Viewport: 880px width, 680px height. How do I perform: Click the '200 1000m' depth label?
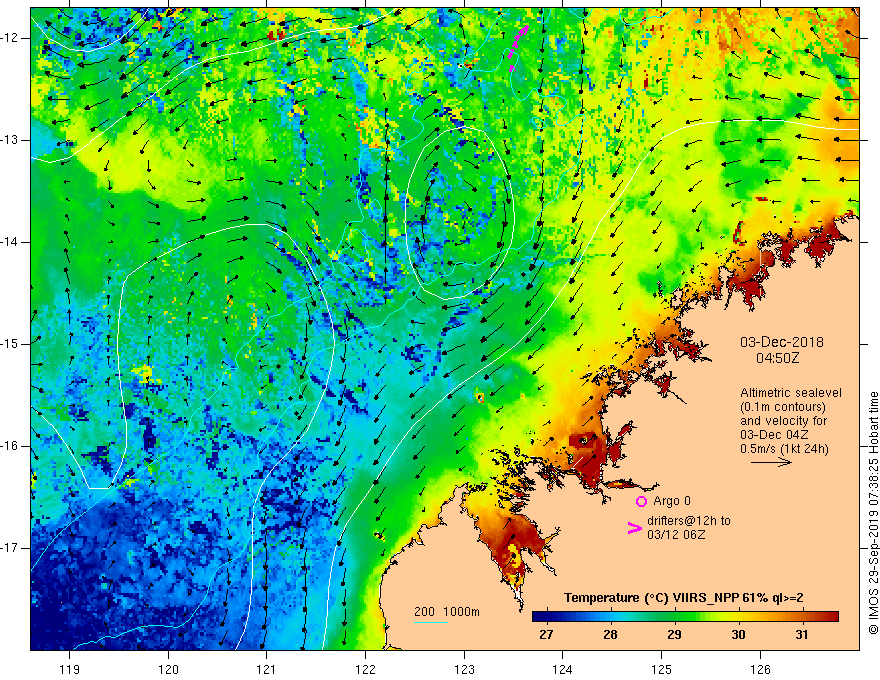[x=447, y=612]
